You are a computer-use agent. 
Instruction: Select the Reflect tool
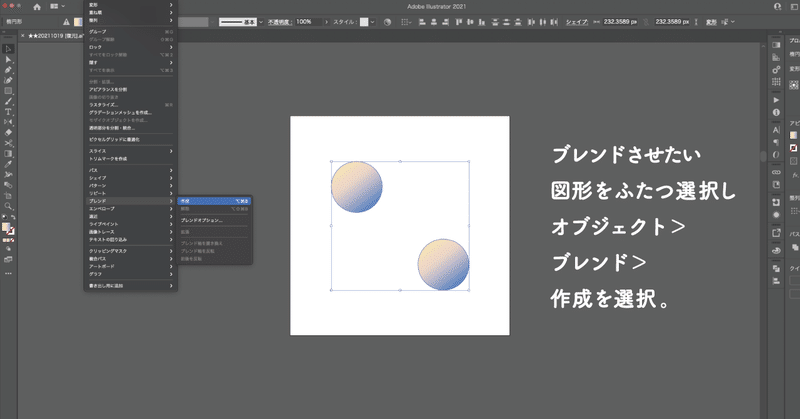pos(8,122)
